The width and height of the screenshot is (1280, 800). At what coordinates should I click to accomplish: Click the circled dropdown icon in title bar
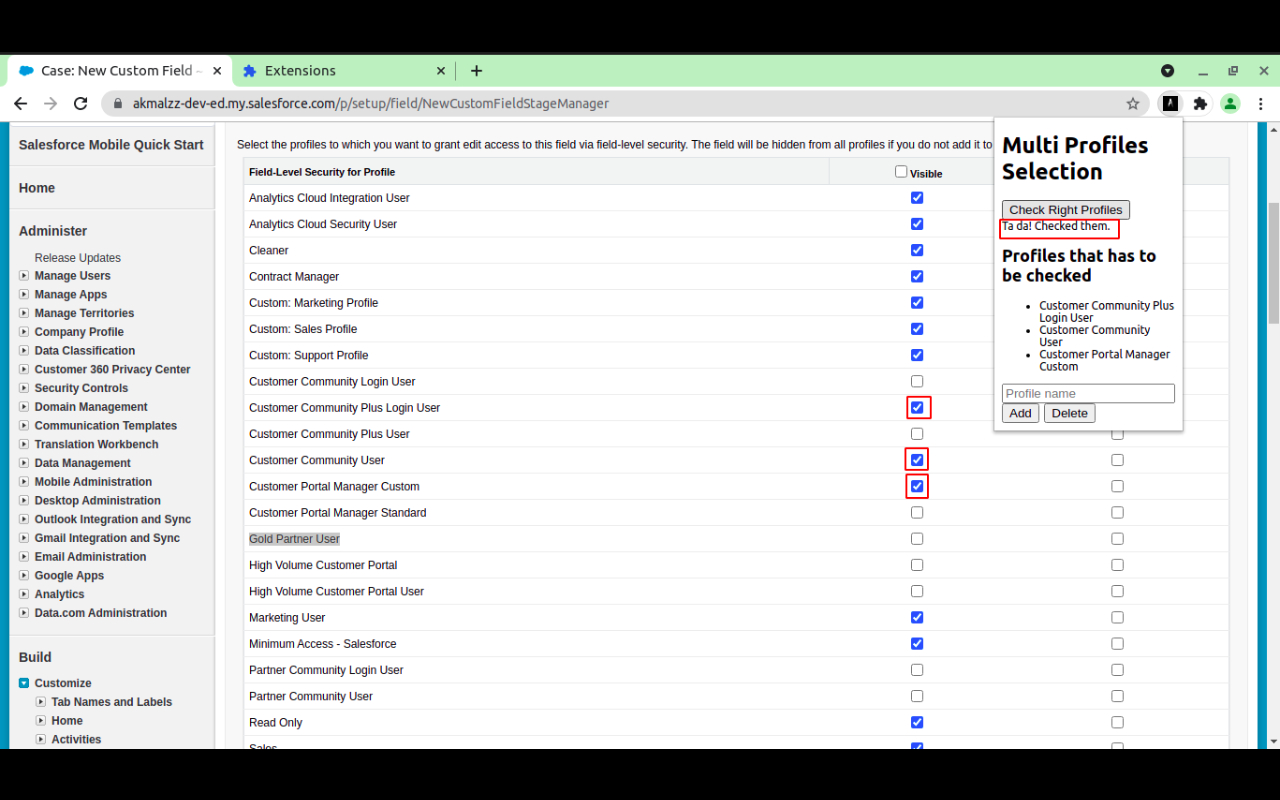coord(1167,71)
